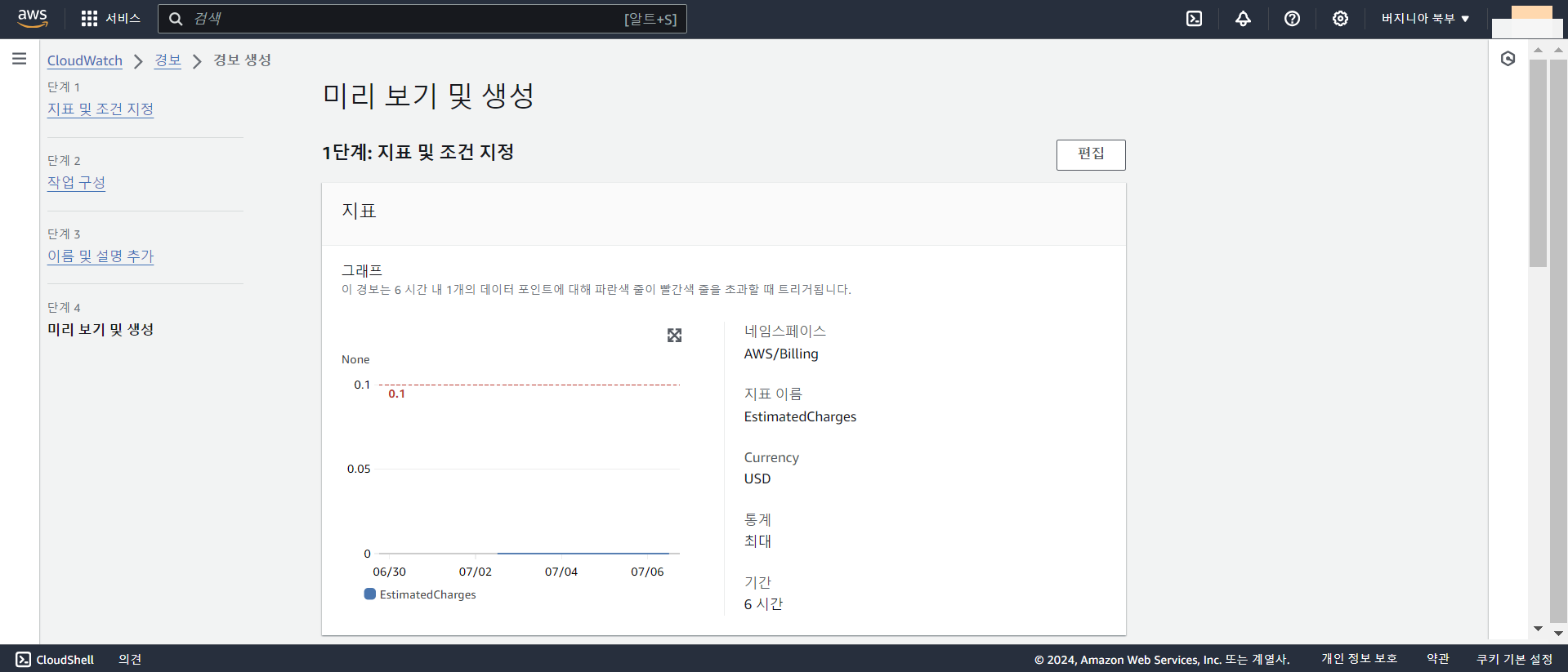
Task: Open notifications bell
Action: (x=1243, y=19)
